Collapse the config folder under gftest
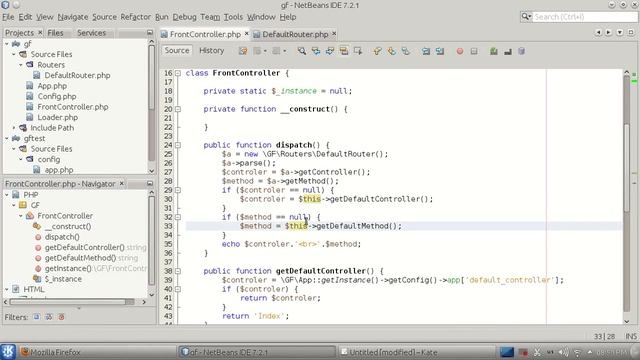The height and width of the screenshot is (360, 640). pyautogui.click(x=21, y=160)
